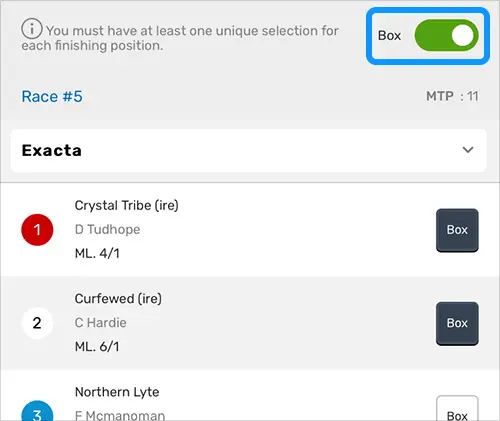Tap blue saddle cloth number 3 icon
The image size is (500, 421).
click(x=37, y=412)
